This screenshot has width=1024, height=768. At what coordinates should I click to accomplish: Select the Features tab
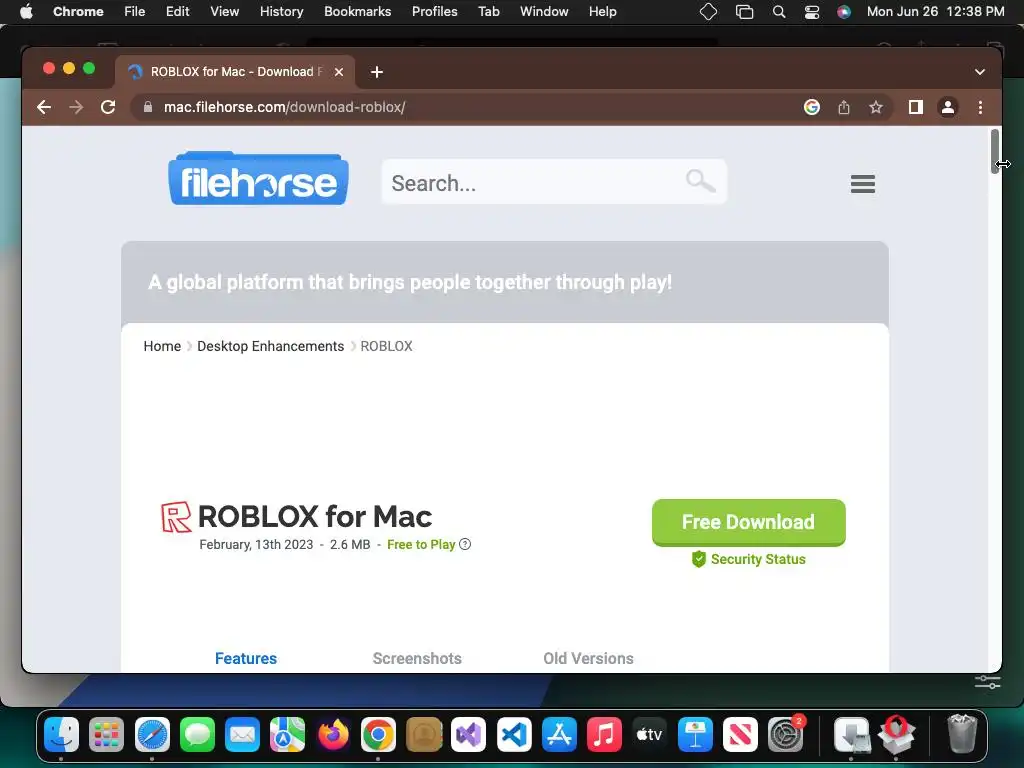[x=246, y=658]
